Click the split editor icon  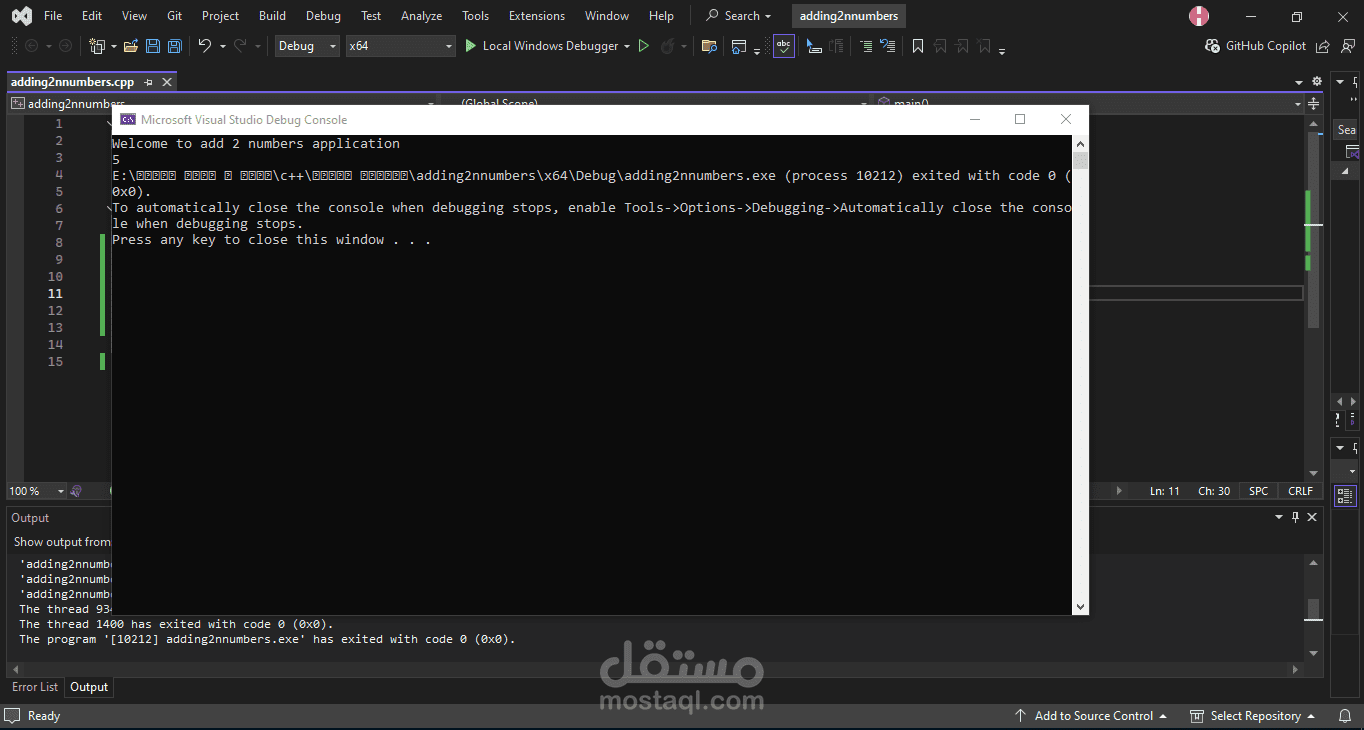[x=1312, y=104]
